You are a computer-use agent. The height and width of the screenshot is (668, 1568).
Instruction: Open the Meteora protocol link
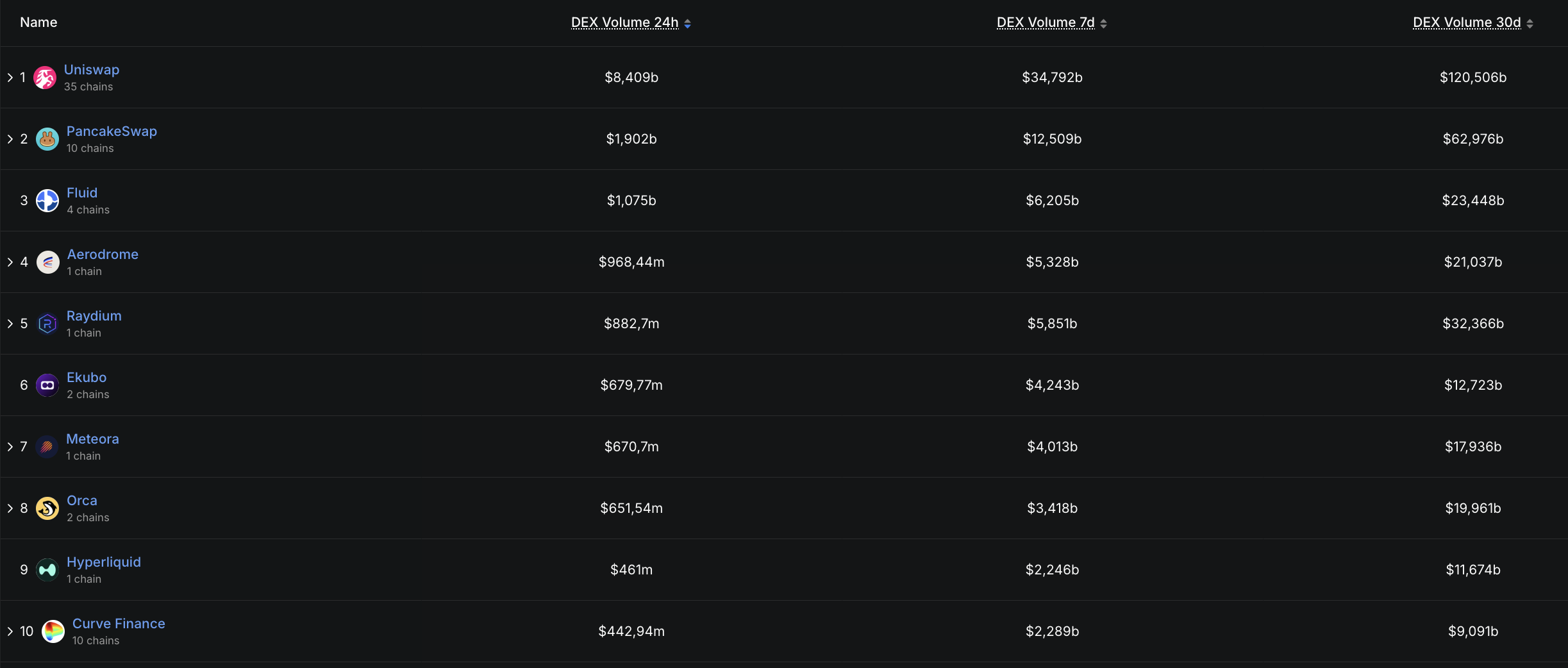tap(92, 439)
